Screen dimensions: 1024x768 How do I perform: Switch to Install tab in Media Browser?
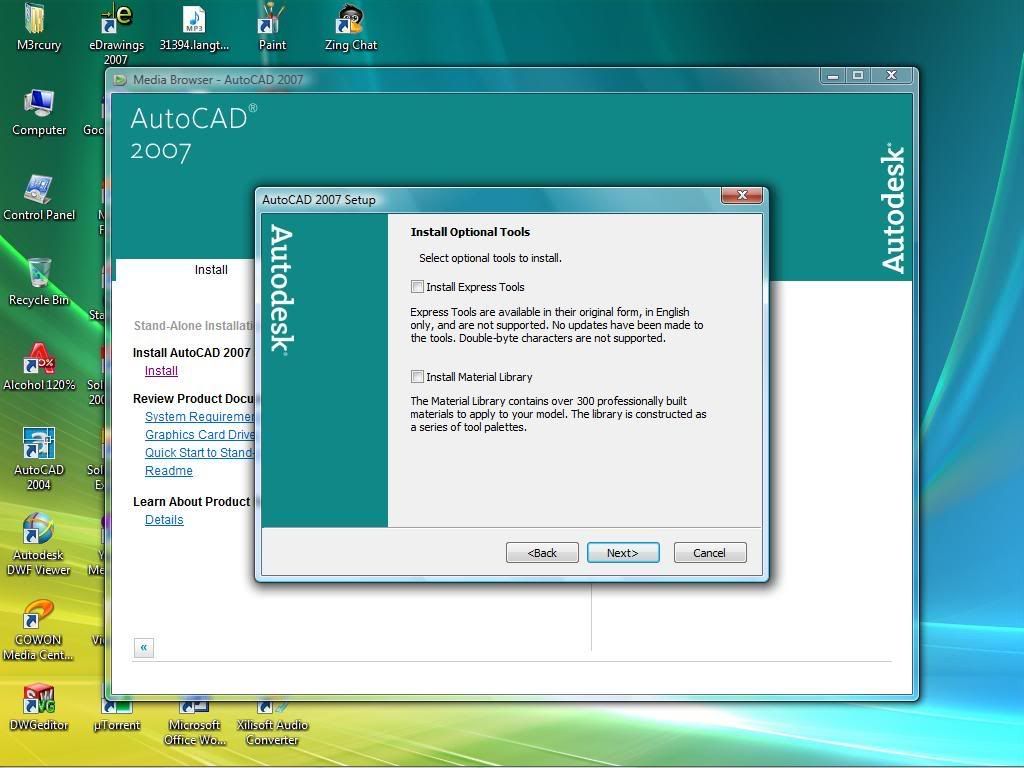pos(211,270)
